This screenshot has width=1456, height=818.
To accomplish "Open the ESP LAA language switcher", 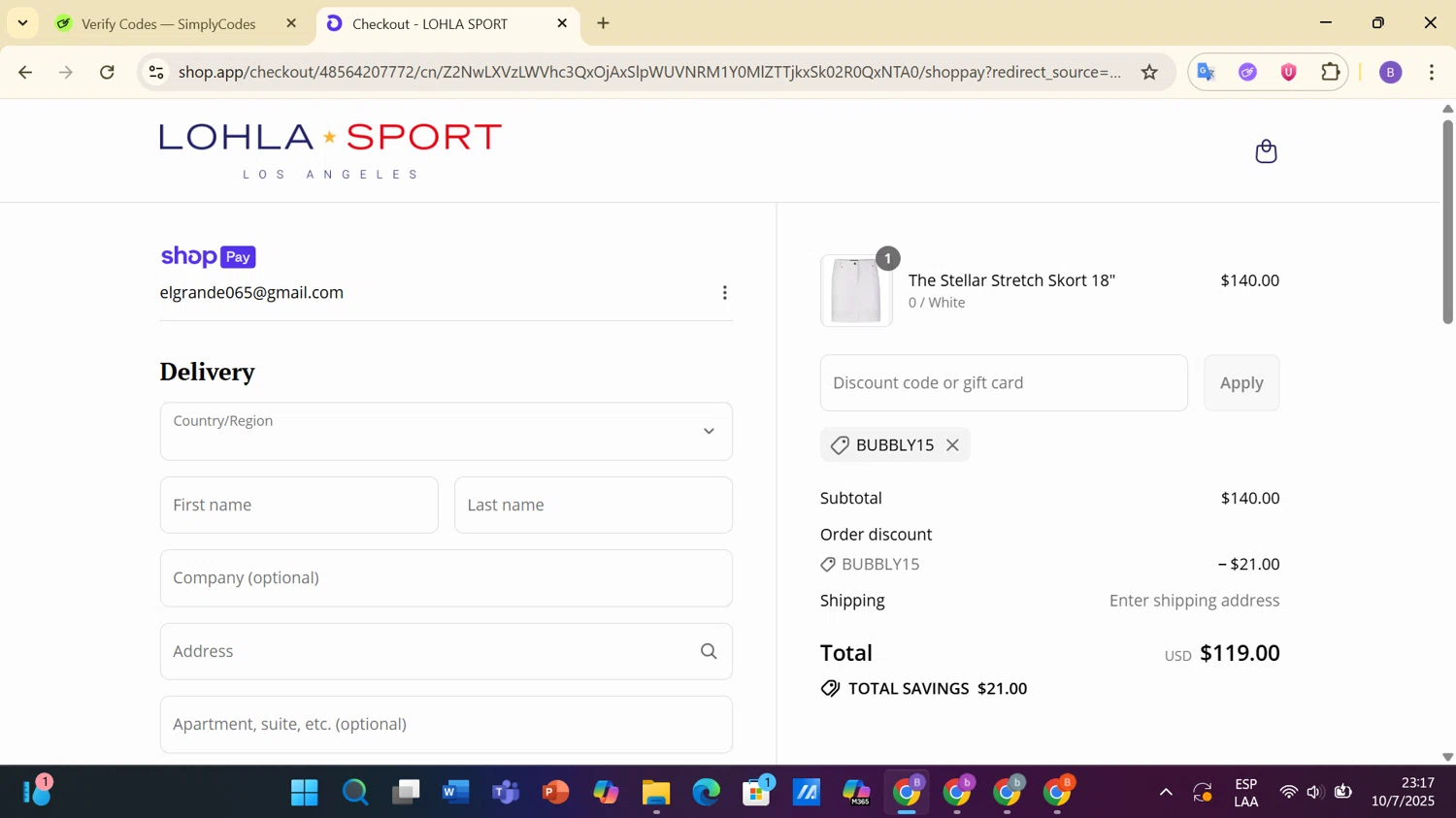I will [1246, 793].
